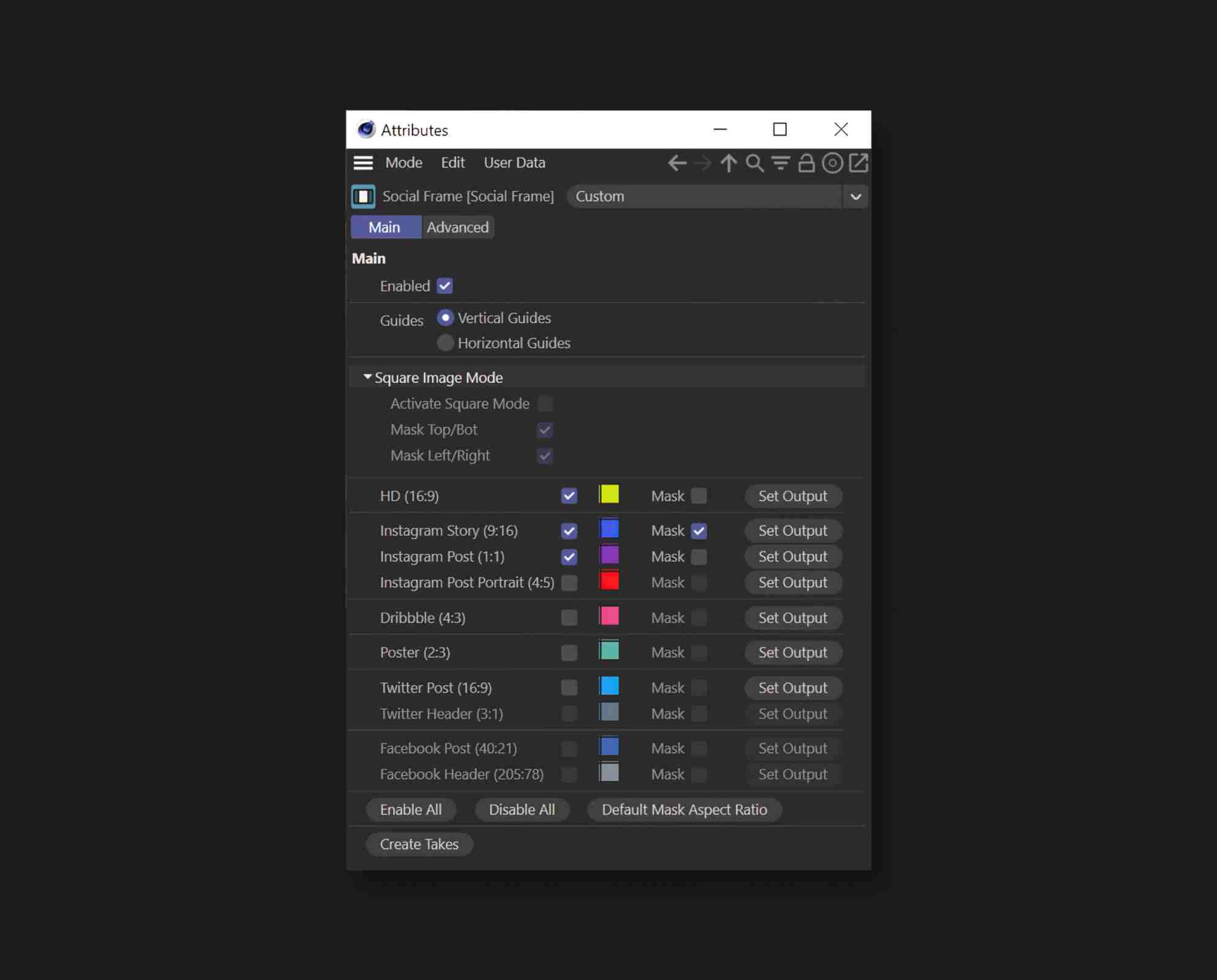The width and height of the screenshot is (1217, 980).
Task: Open the attribute search with the magnifier icon
Action: point(754,163)
